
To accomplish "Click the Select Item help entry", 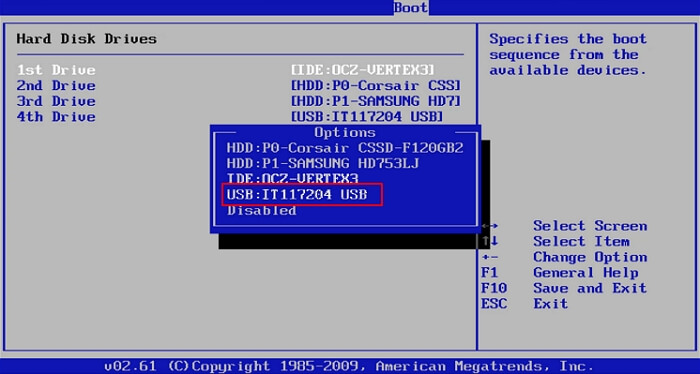I will 581,241.
